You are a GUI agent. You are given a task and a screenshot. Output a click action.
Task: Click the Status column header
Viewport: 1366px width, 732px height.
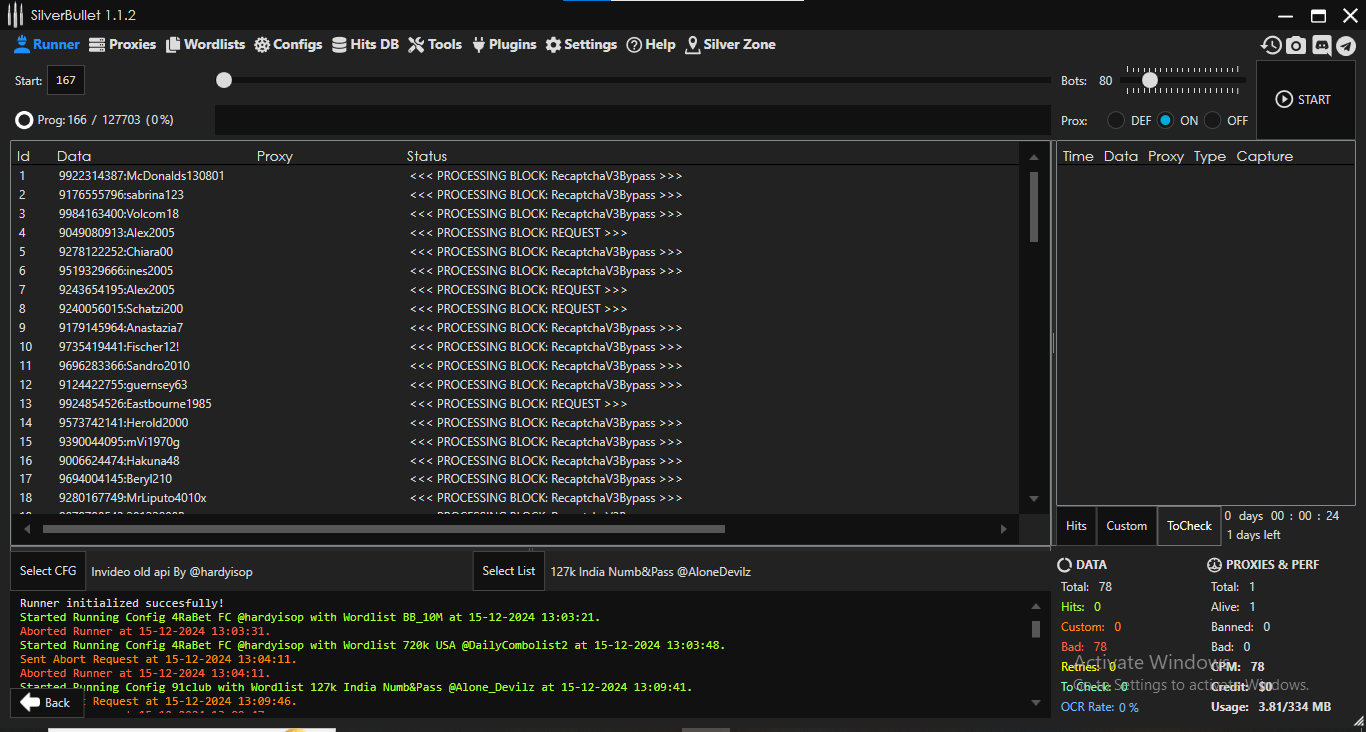(427, 156)
